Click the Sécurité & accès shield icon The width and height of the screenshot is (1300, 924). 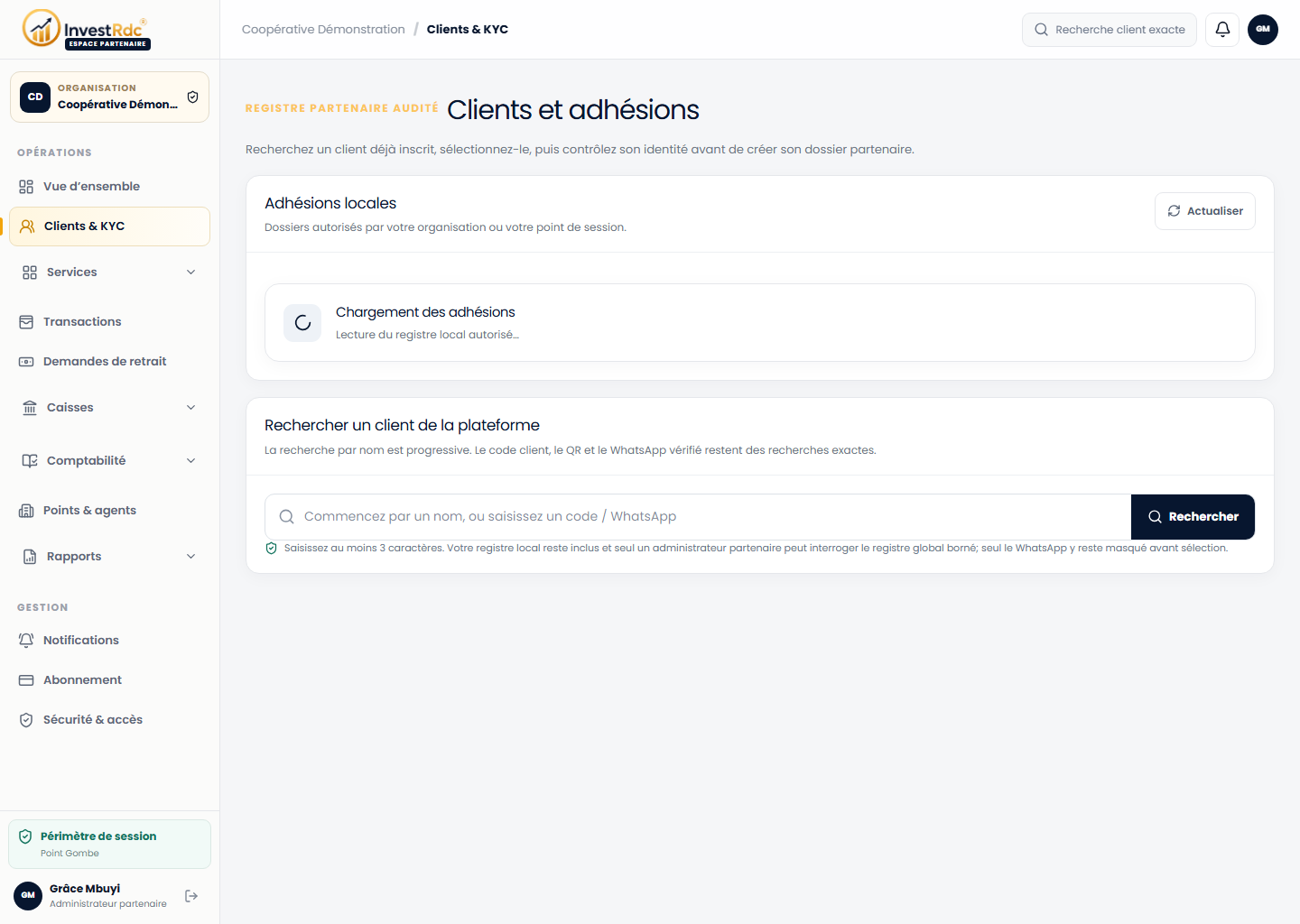(x=26, y=720)
